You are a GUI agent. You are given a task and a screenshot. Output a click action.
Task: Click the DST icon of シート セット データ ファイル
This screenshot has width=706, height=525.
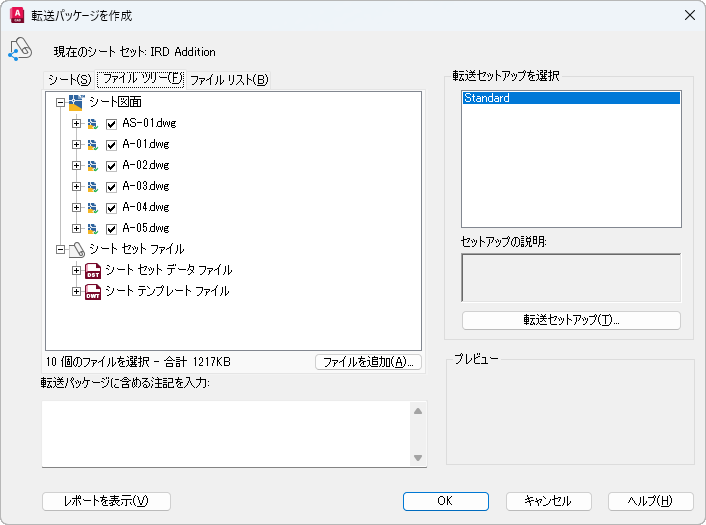coord(93,270)
